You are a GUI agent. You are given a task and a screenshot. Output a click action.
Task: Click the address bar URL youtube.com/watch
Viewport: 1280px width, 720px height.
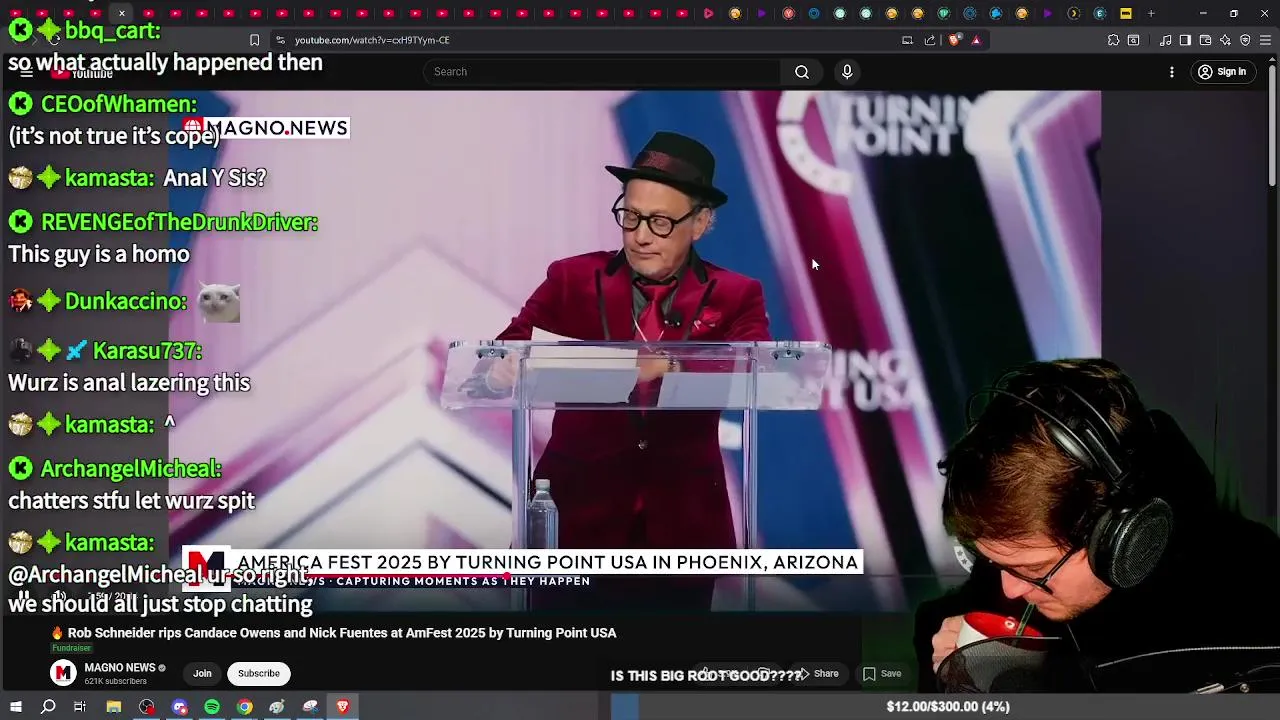click(x=372, y=40)
